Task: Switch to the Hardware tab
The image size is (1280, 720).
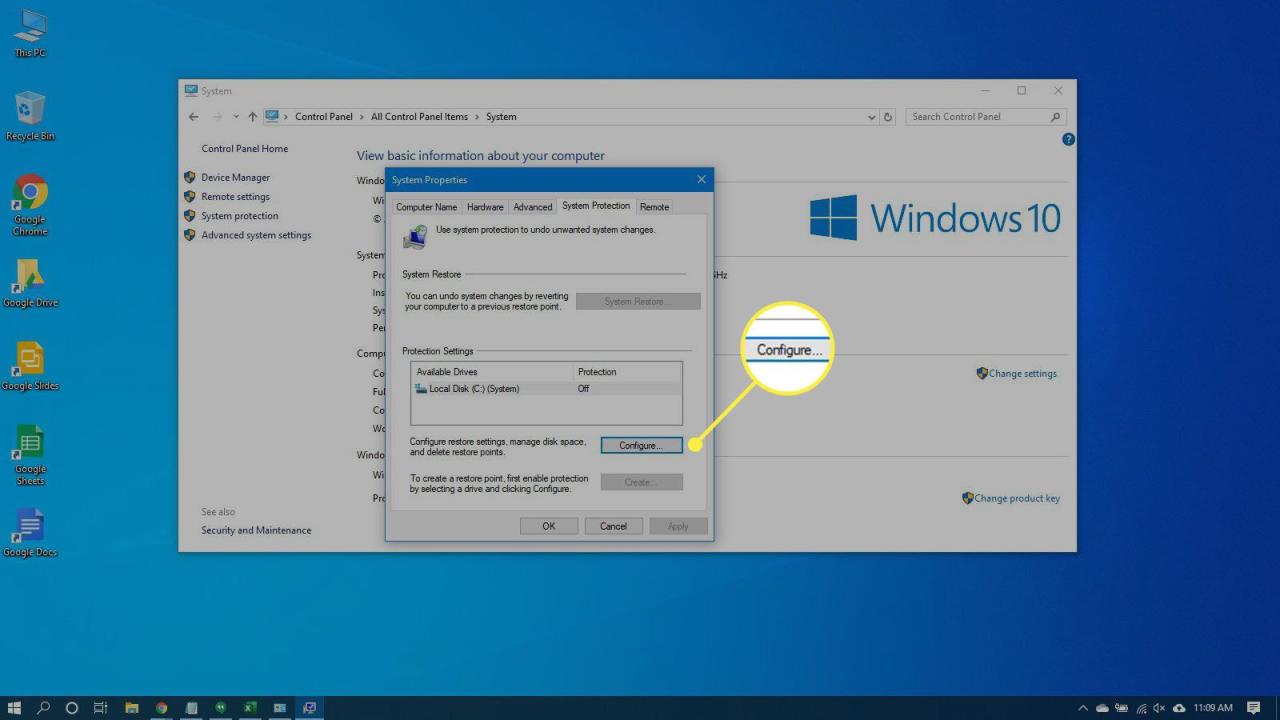Action: point(485,207)
